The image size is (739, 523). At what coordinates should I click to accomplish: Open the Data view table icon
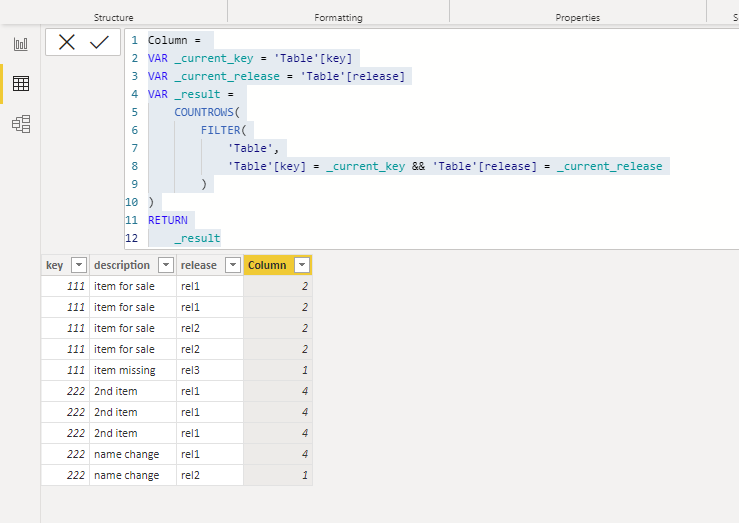pyautogui.click(x=21, y=84)
